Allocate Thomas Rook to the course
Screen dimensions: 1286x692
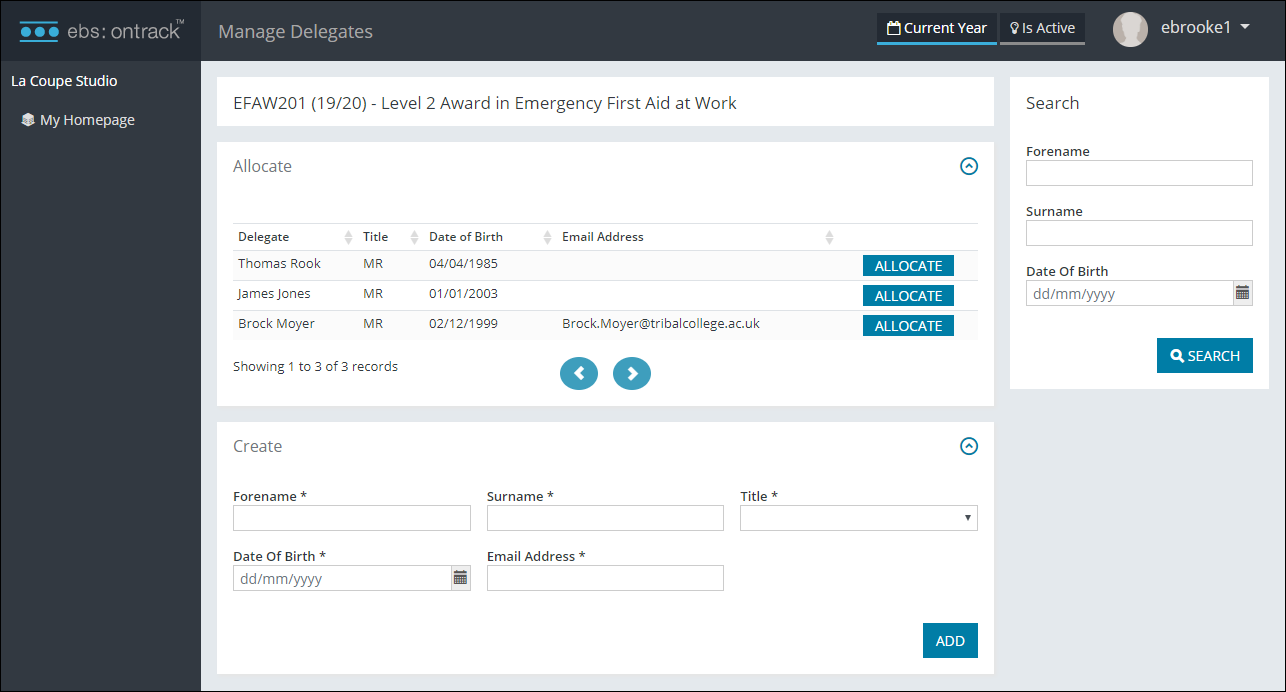(x=907, y=265)
